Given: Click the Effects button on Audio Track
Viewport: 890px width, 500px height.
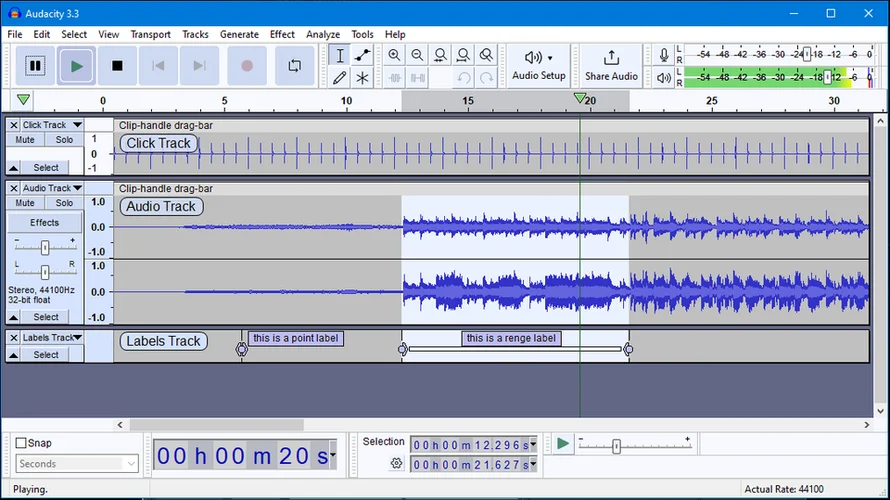Looking at the screenshot, I should click(x=44, y=223).
